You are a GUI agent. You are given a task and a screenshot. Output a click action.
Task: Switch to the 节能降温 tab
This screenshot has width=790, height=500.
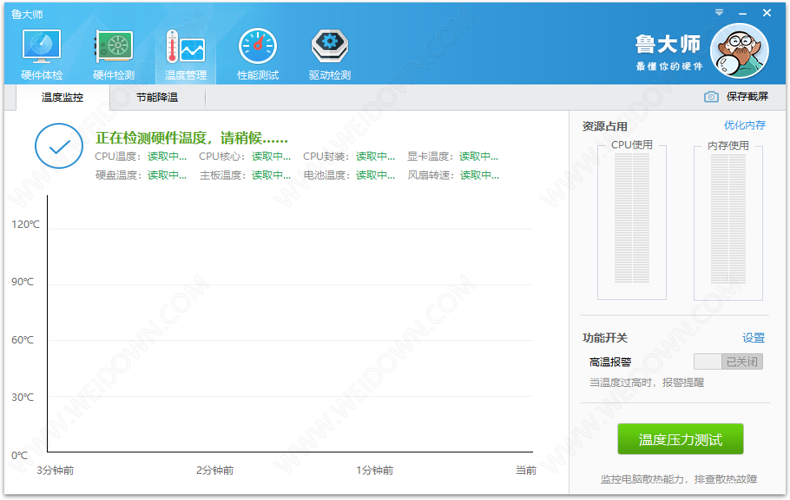[x=157, y=97]
